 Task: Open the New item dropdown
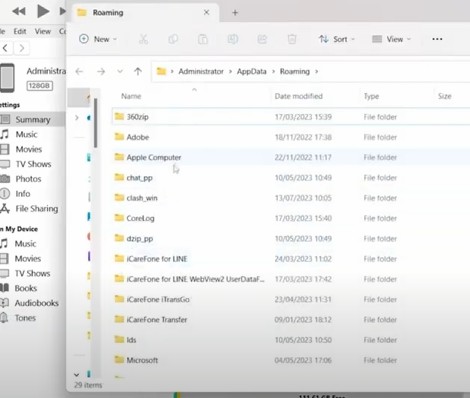tap(98, 39)
